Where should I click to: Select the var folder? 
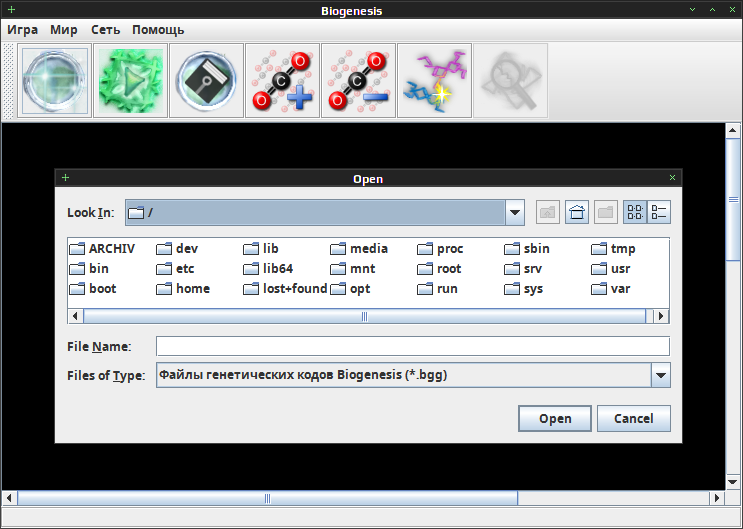611,289
